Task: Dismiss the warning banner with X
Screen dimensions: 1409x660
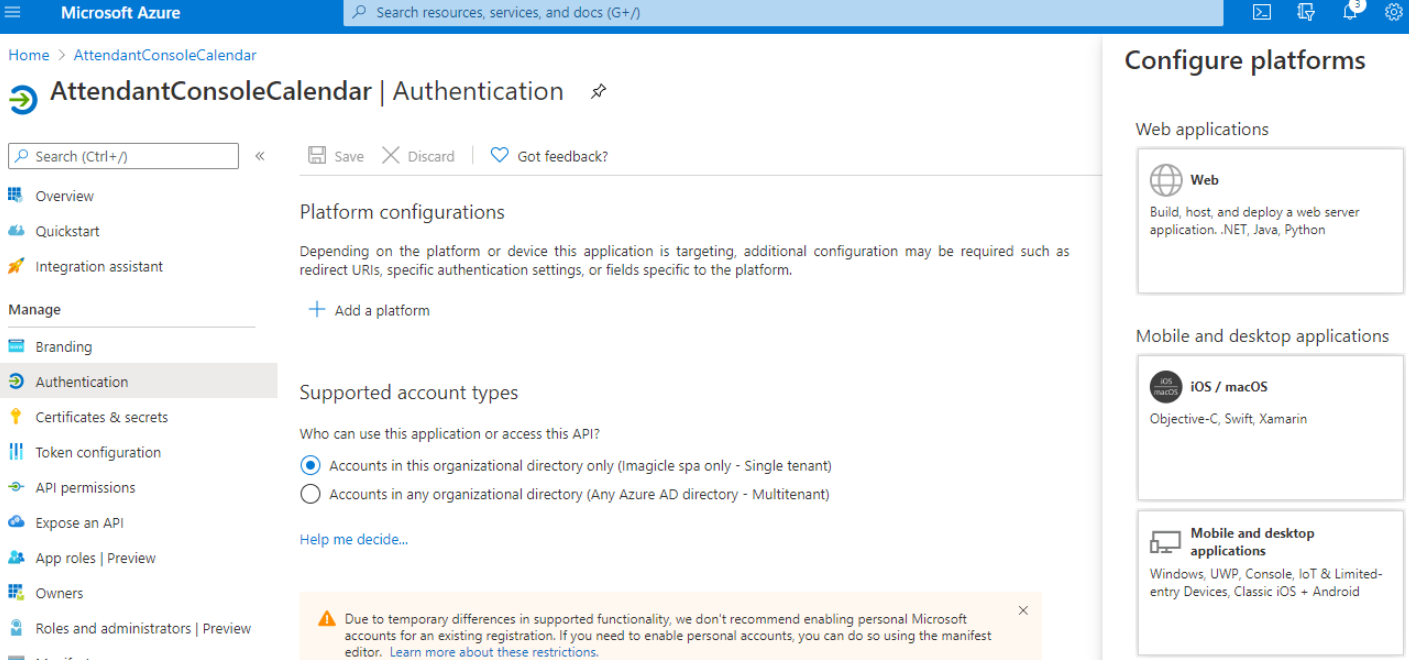Action: [x=1022, y=610]
